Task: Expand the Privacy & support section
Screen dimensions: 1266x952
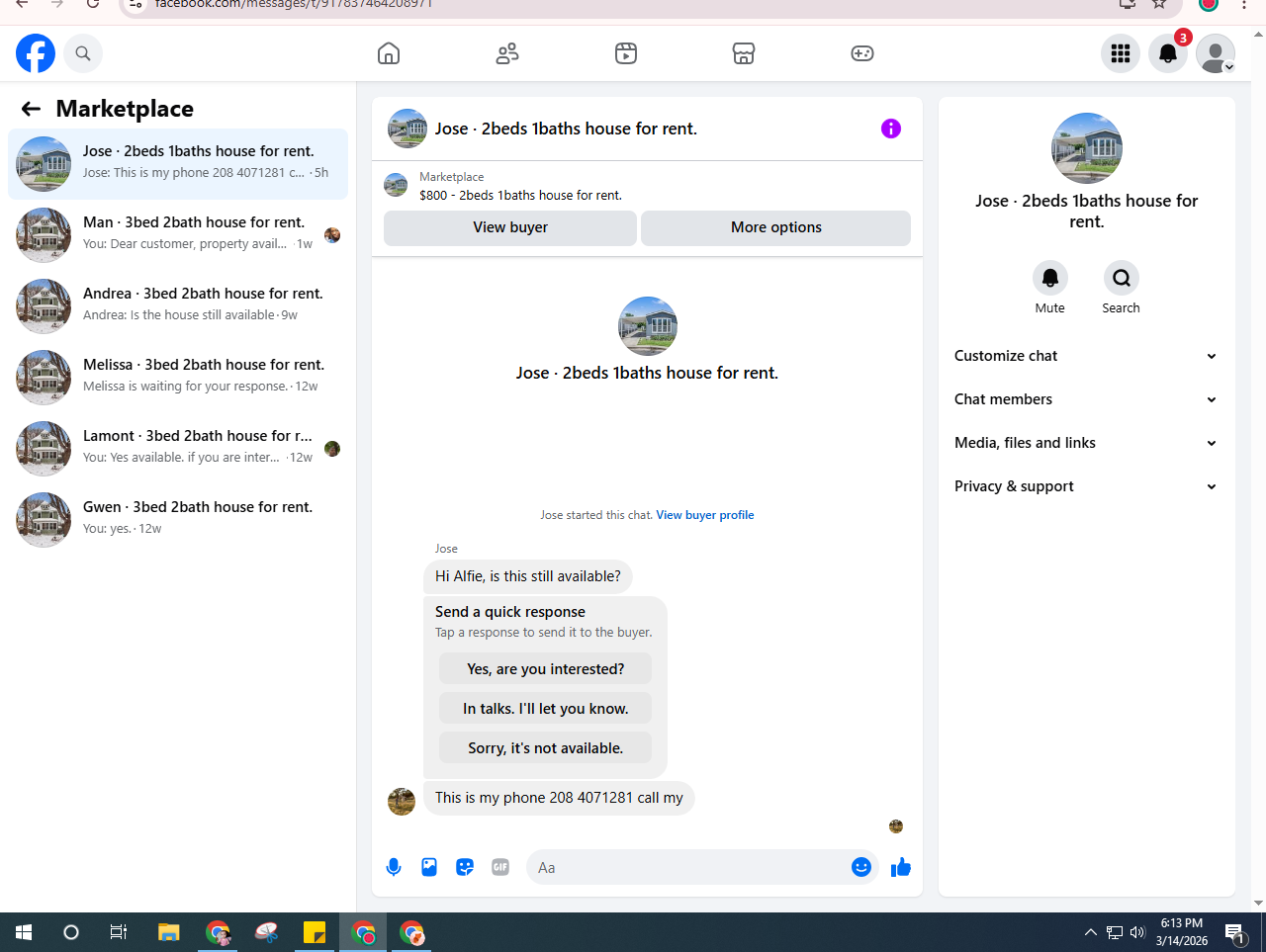Action: (1086, 486)
